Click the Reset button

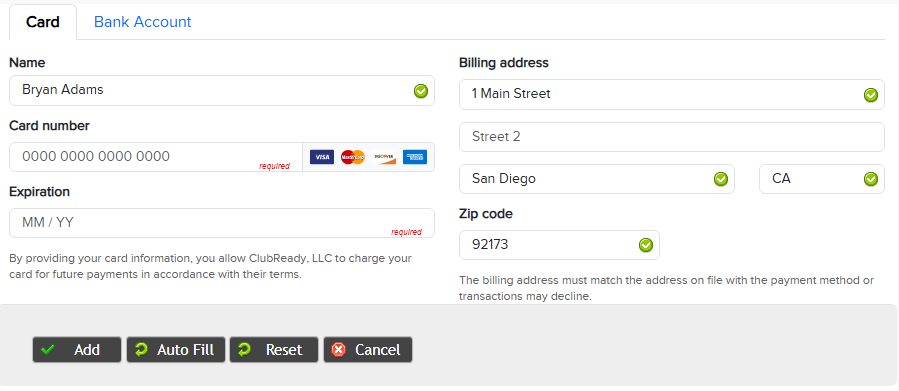274,350
